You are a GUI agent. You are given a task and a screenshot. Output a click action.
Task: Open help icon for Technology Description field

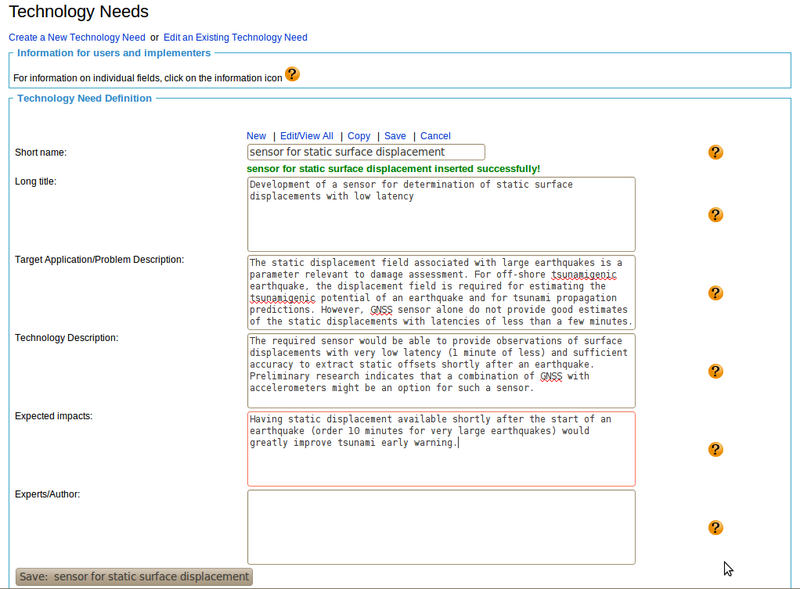tap(715, 371)
